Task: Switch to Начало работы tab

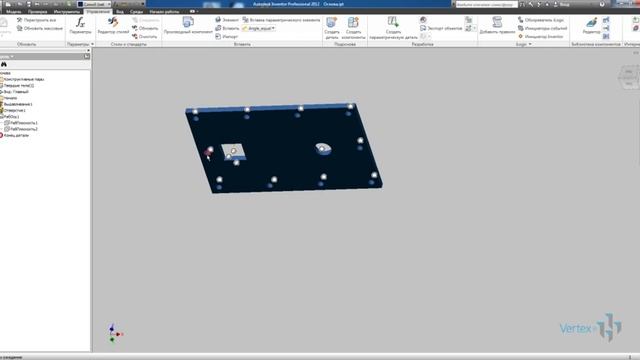Action: (164, 11)
